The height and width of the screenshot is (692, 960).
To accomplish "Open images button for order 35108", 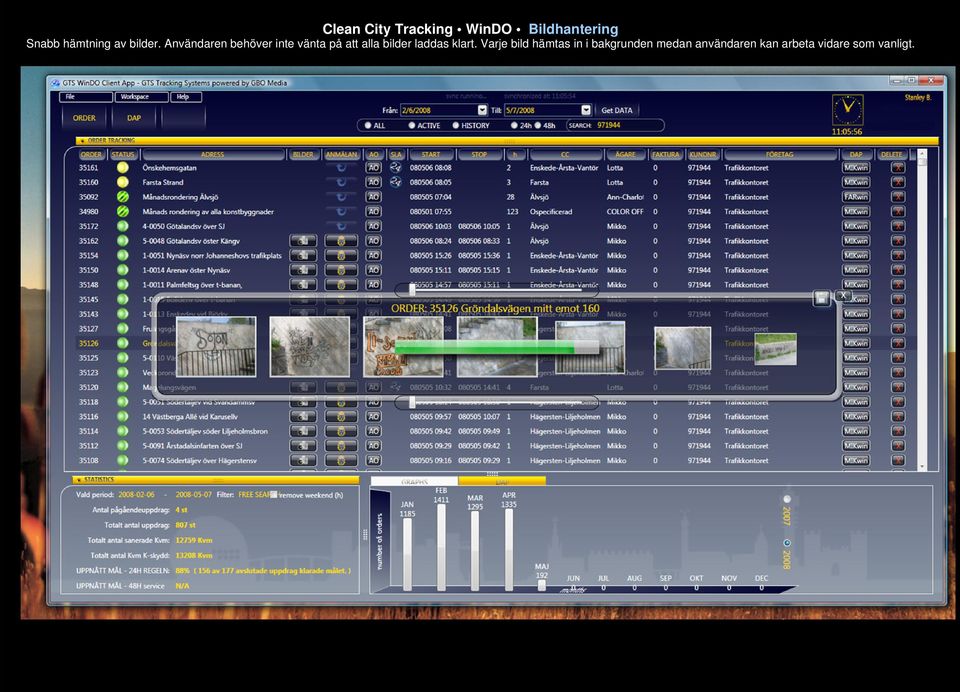I will click(x=303, y=461).
